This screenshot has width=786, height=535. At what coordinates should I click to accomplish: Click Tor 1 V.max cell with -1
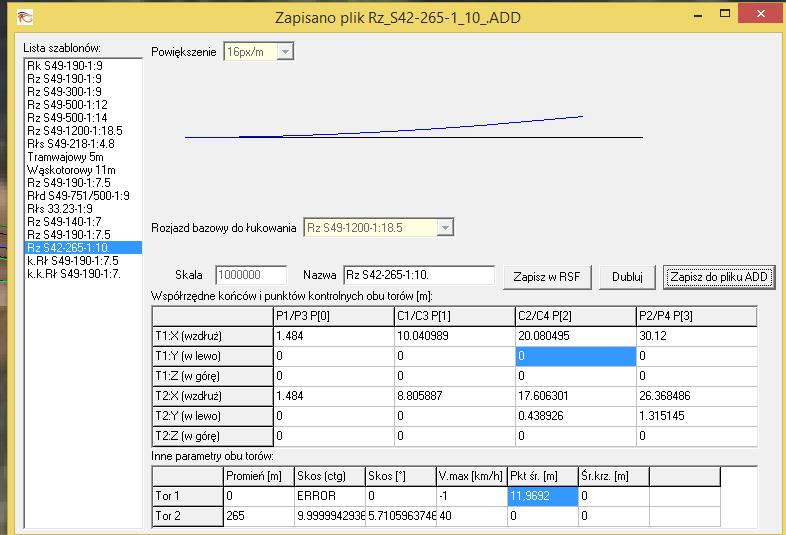(x=472, y=496)
